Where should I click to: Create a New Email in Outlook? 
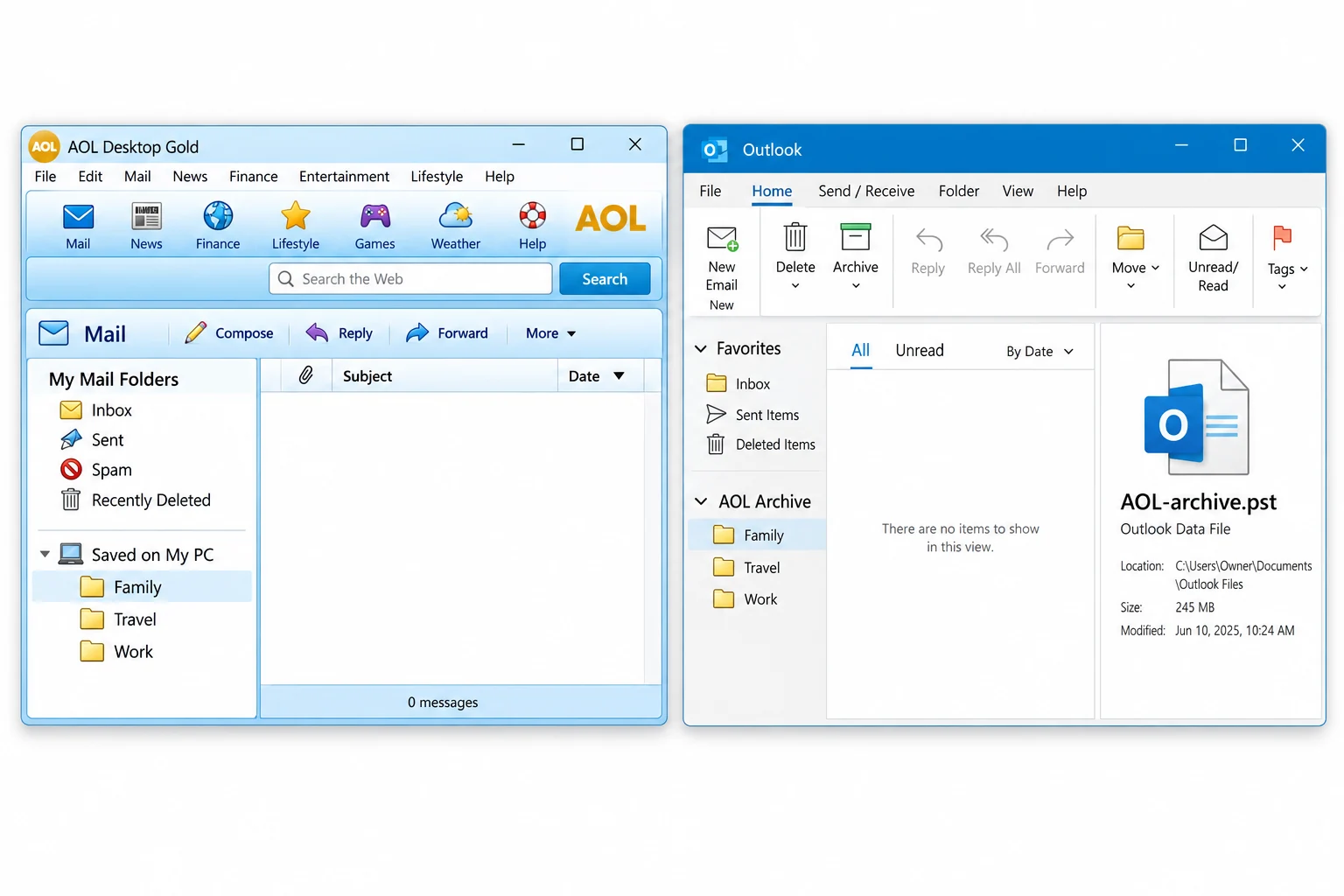(722, 268)
